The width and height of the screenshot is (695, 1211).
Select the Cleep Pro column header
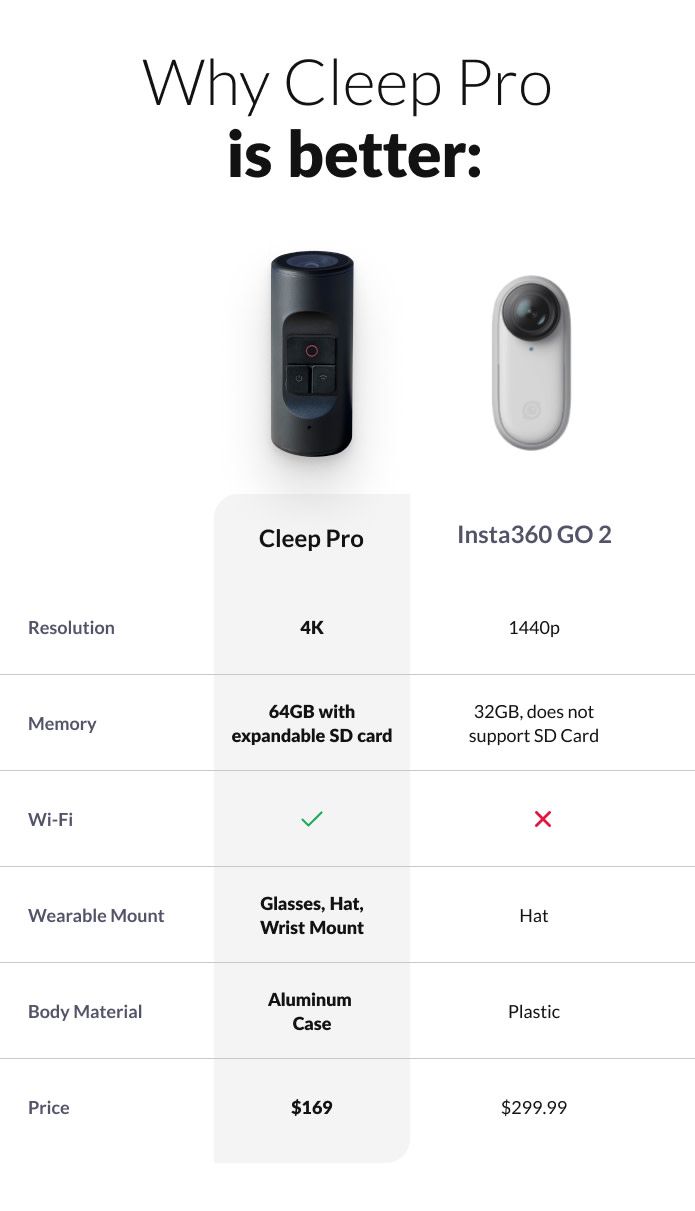tap(311, 538)
